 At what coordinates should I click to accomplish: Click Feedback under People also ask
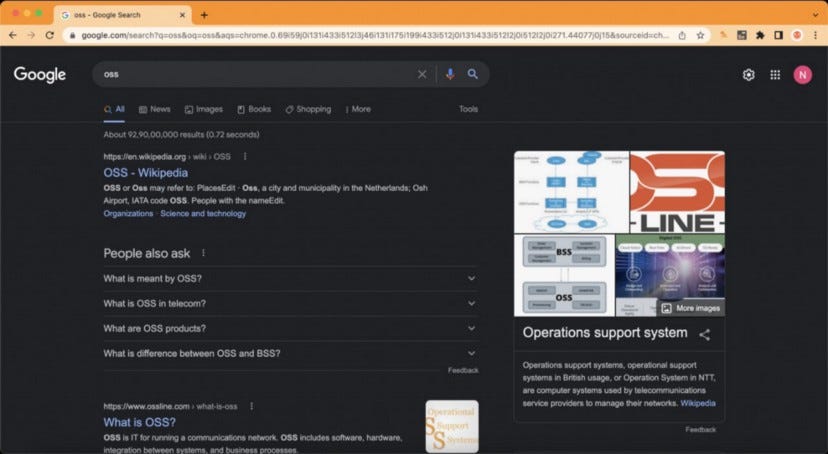[x=463, y=371]
